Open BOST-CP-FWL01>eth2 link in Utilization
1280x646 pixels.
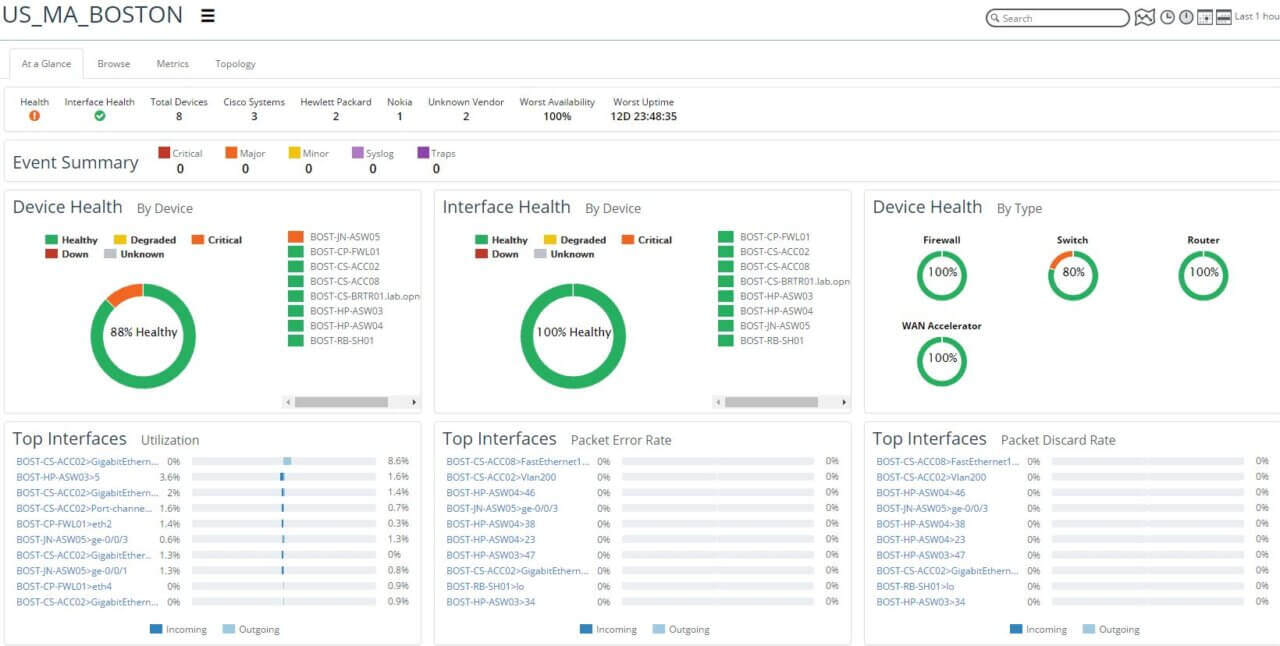(x=64, y=524)
